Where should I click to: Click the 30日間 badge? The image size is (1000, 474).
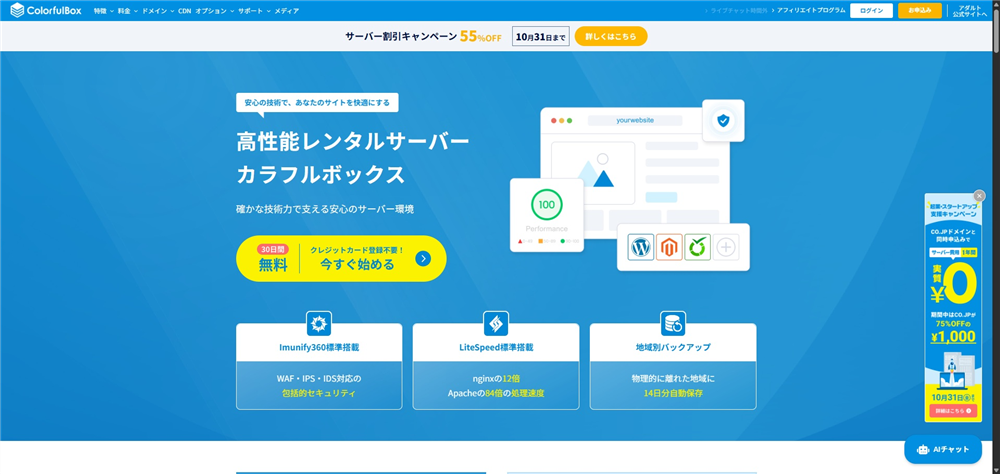pos(274,249)
